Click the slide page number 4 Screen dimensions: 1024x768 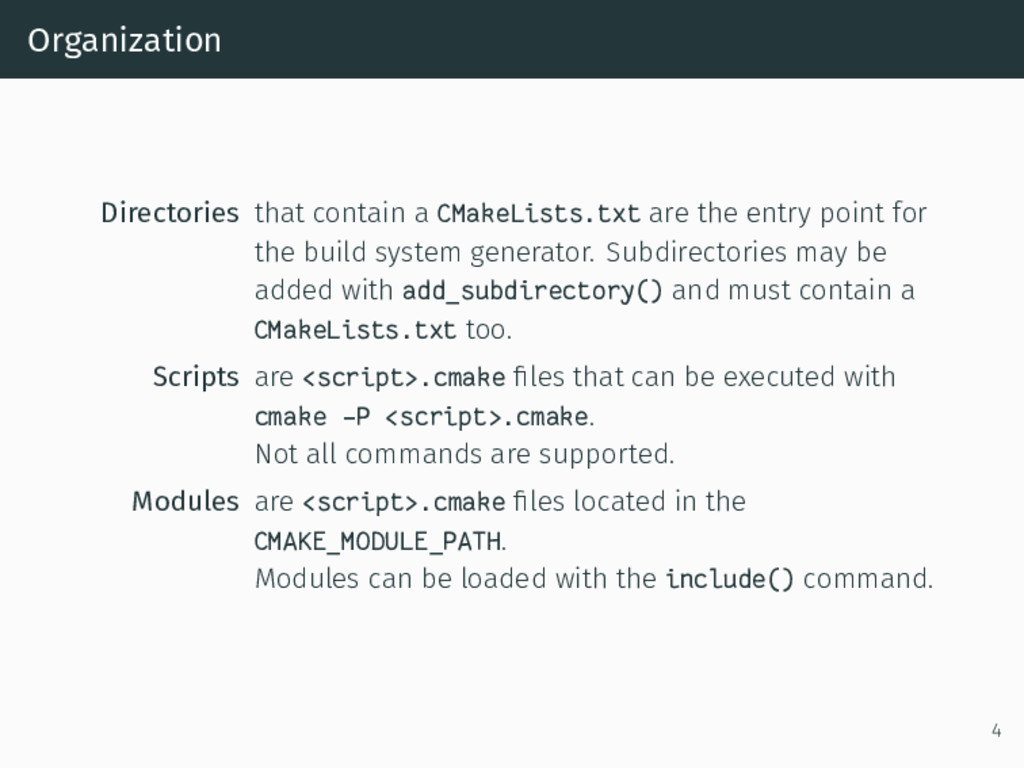pyautogui.click(x=996, y=730)
